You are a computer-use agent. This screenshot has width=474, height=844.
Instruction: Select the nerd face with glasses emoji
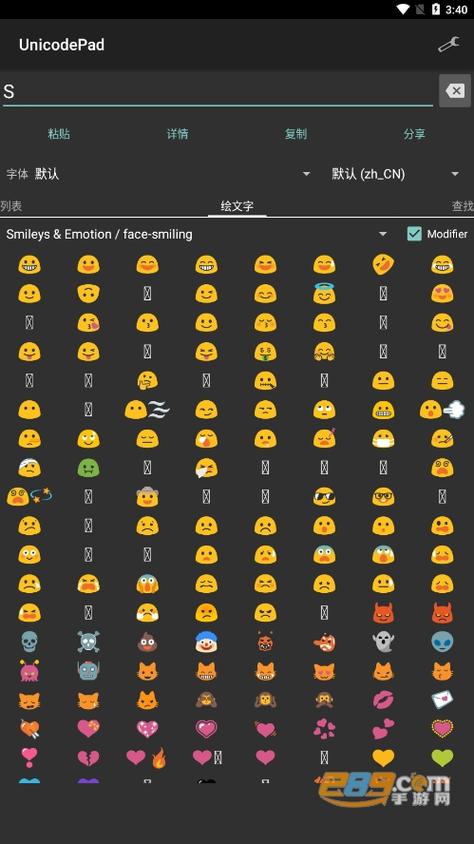pos(383,497)
